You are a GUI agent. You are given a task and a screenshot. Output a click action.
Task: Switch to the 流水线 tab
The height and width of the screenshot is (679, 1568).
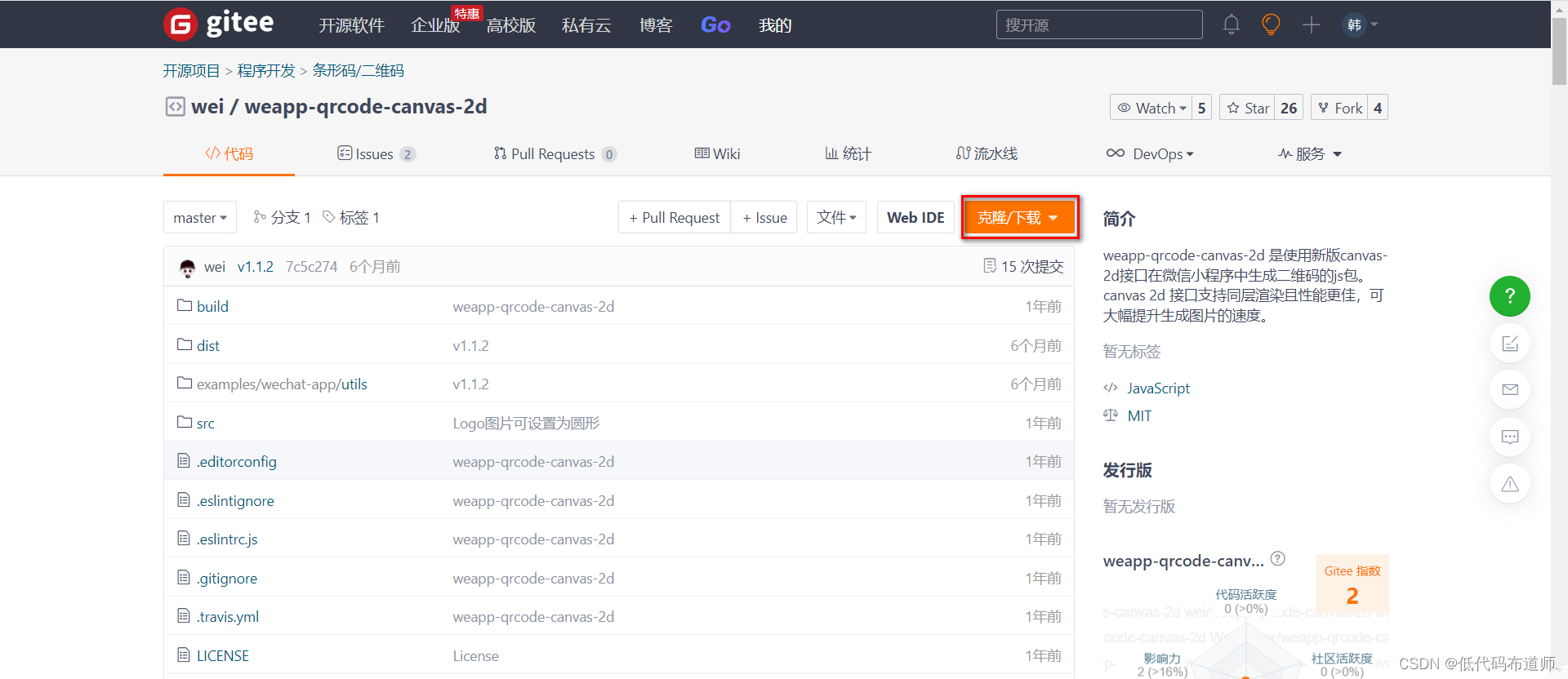tap(987, 153)
